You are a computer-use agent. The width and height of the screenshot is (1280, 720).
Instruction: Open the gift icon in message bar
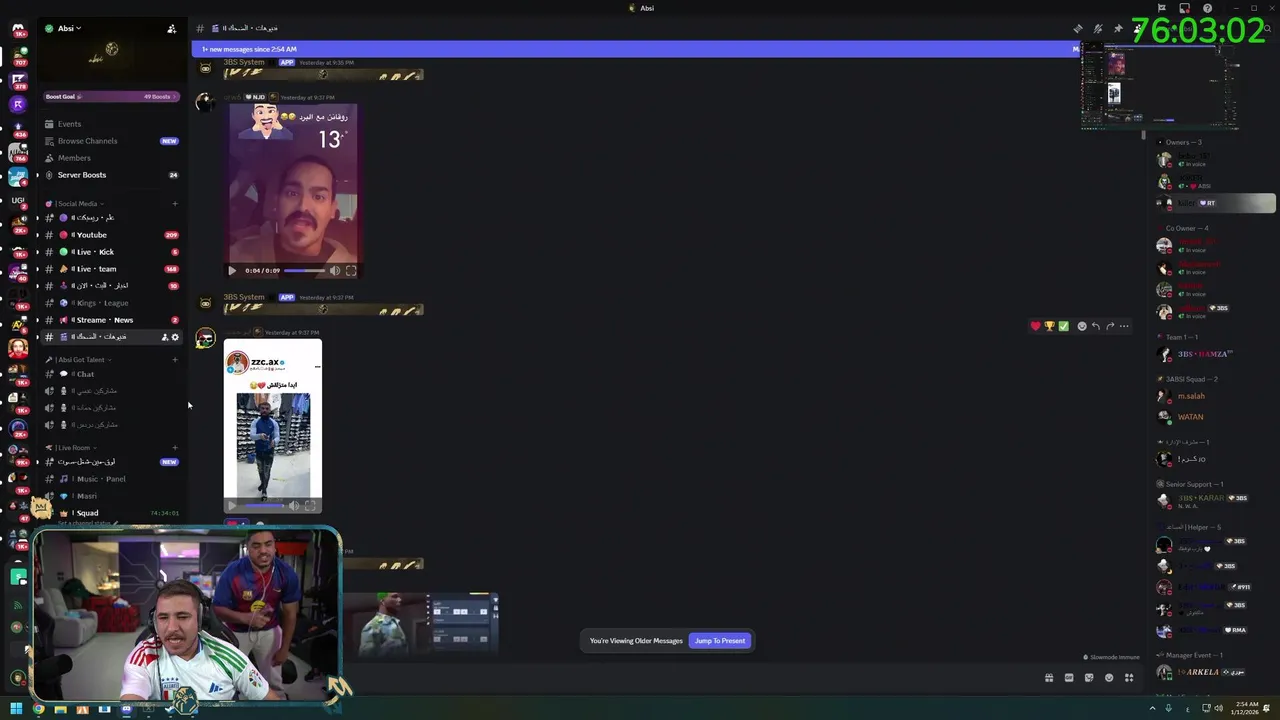coord(1049,678)
